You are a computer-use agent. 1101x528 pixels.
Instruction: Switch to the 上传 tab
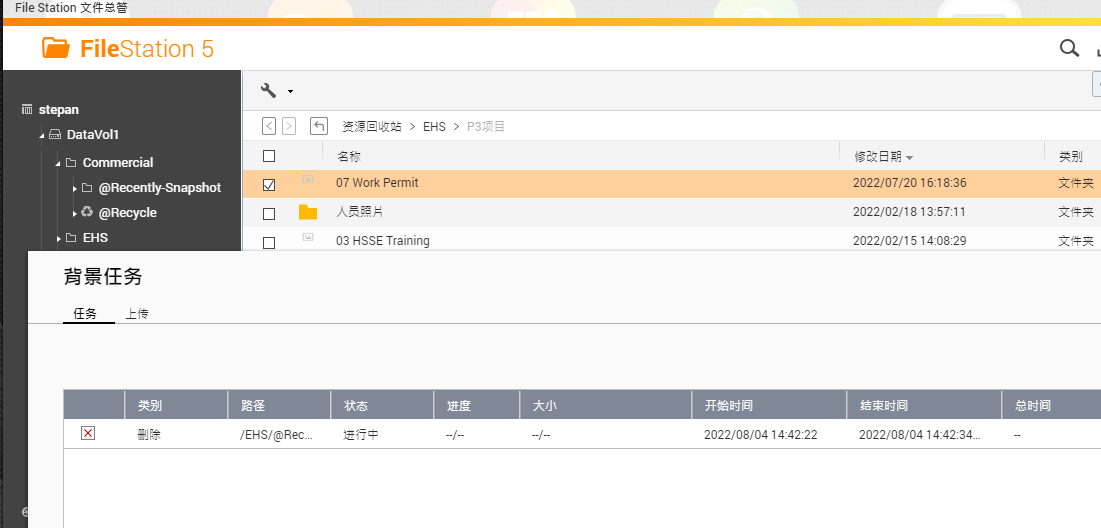point(137,314)
